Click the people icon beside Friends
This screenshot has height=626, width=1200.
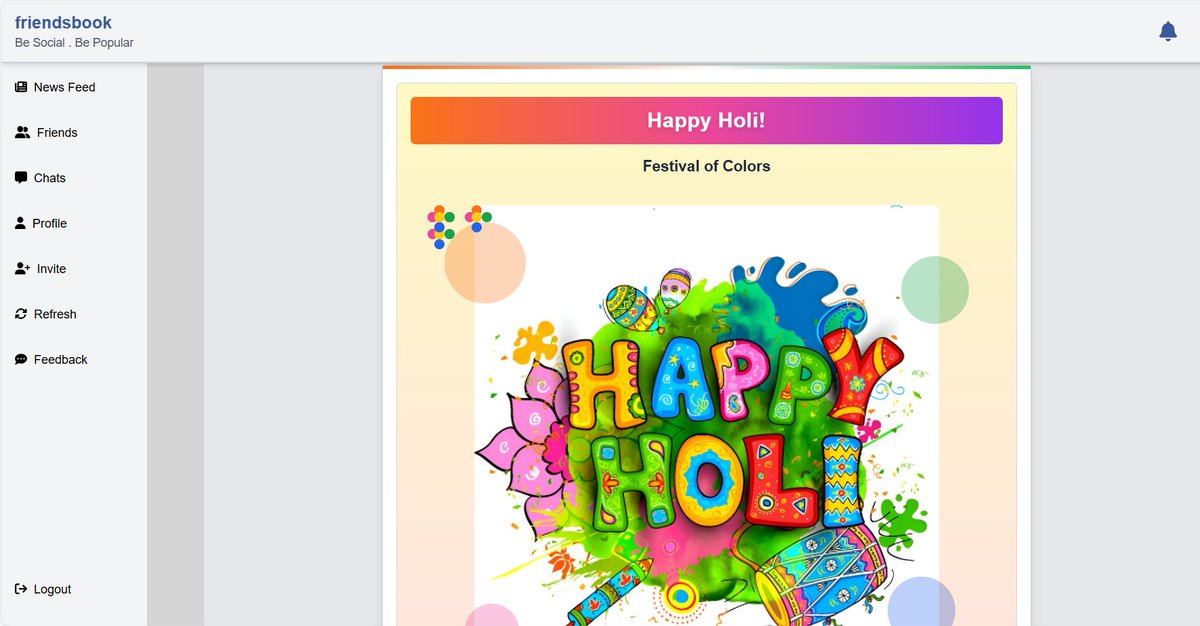[x=23, y=132]
